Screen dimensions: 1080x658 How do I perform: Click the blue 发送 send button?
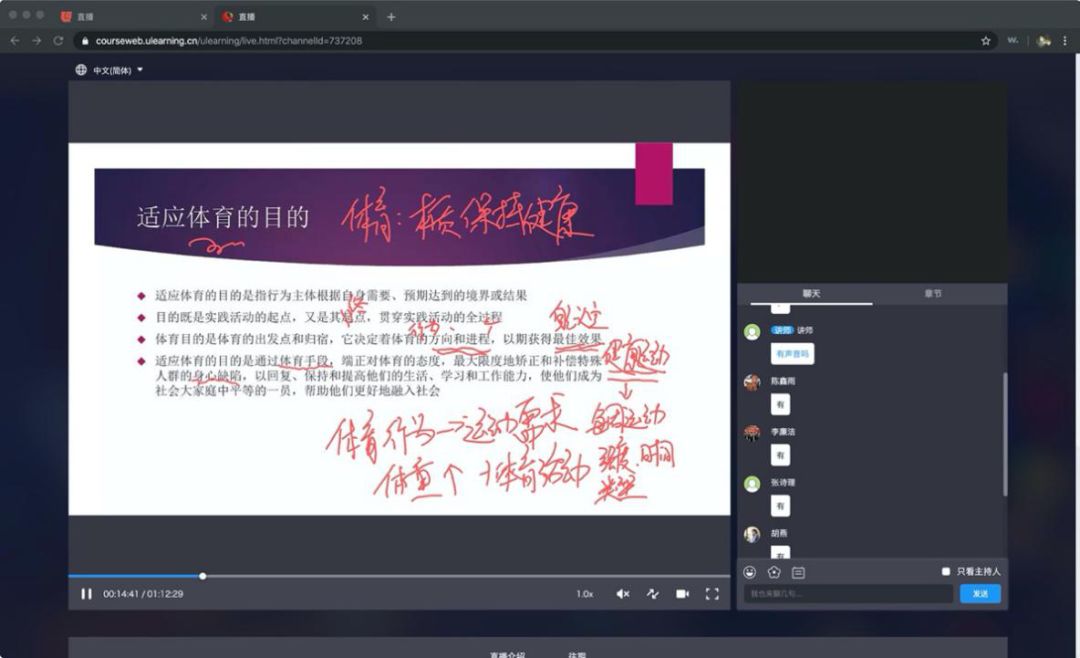point(980,594)
